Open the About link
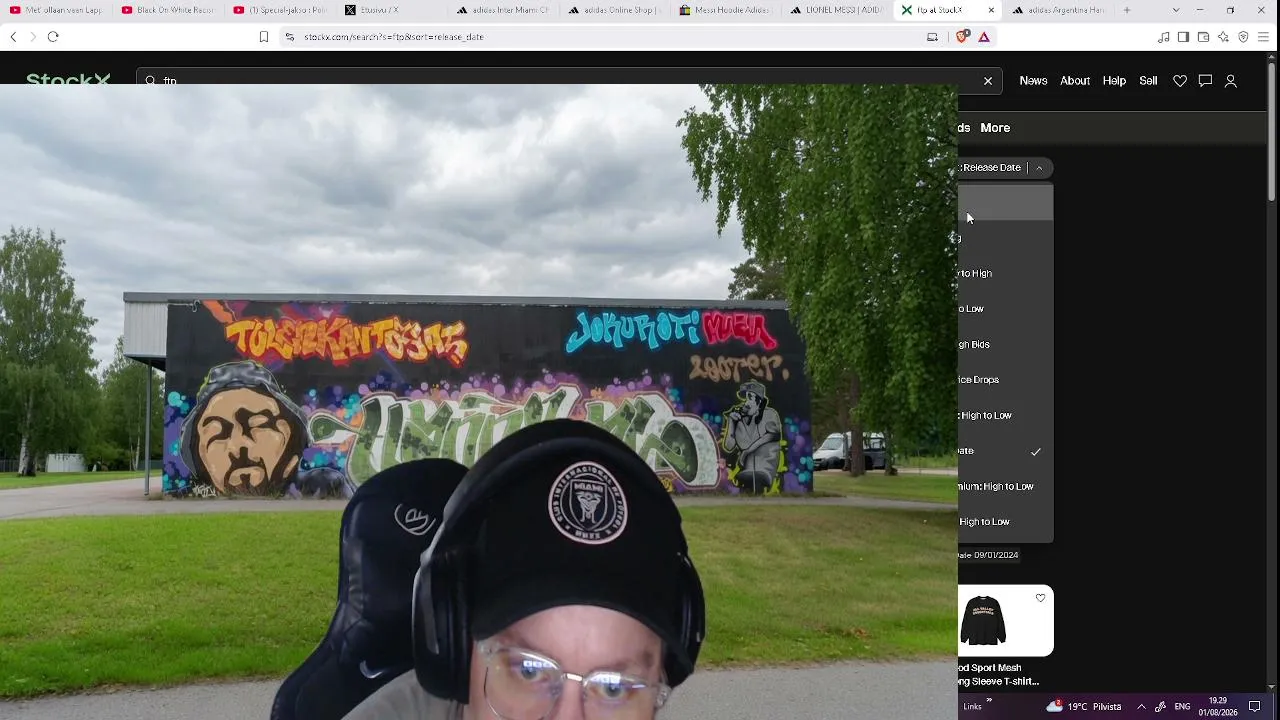Screen dimensions: 1280x720 click(x=1075, y=81)
